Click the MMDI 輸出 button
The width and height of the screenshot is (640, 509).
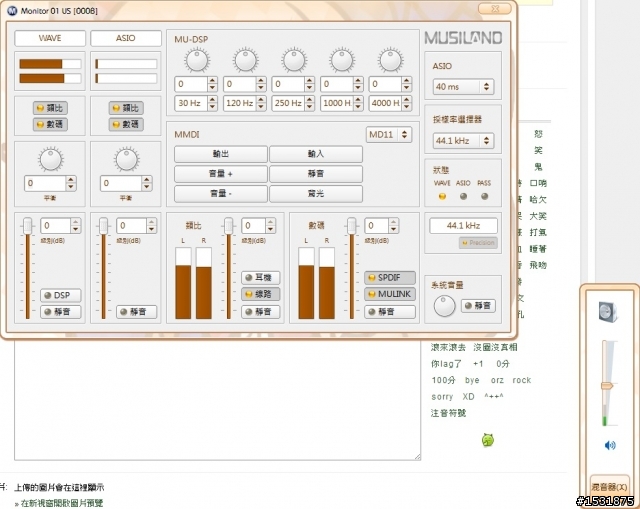pyautogui.click(x=221, y=154)
